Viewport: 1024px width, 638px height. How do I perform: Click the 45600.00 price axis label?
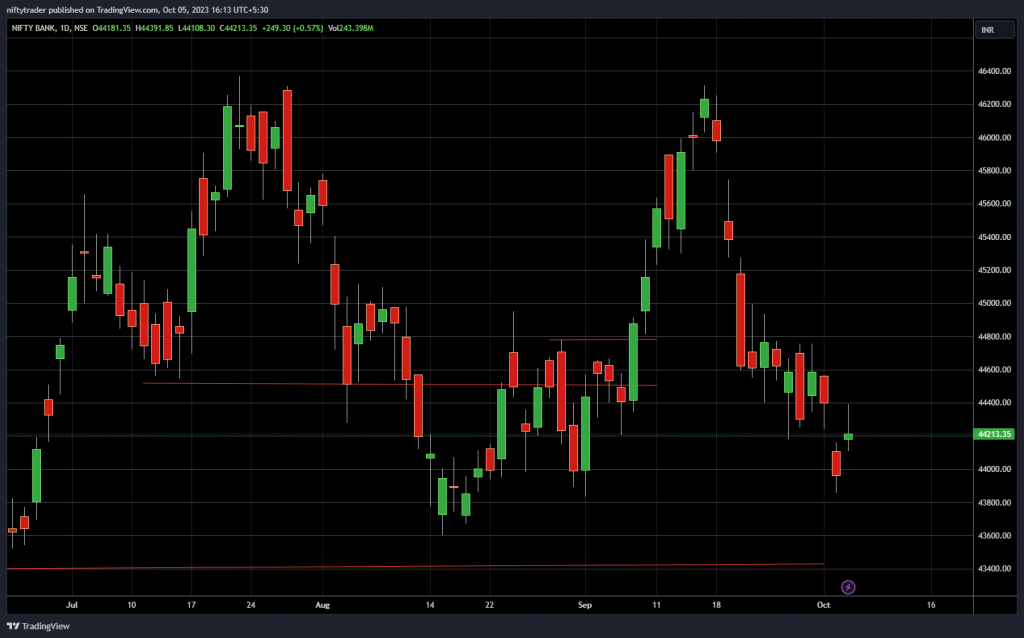point(994,204)
